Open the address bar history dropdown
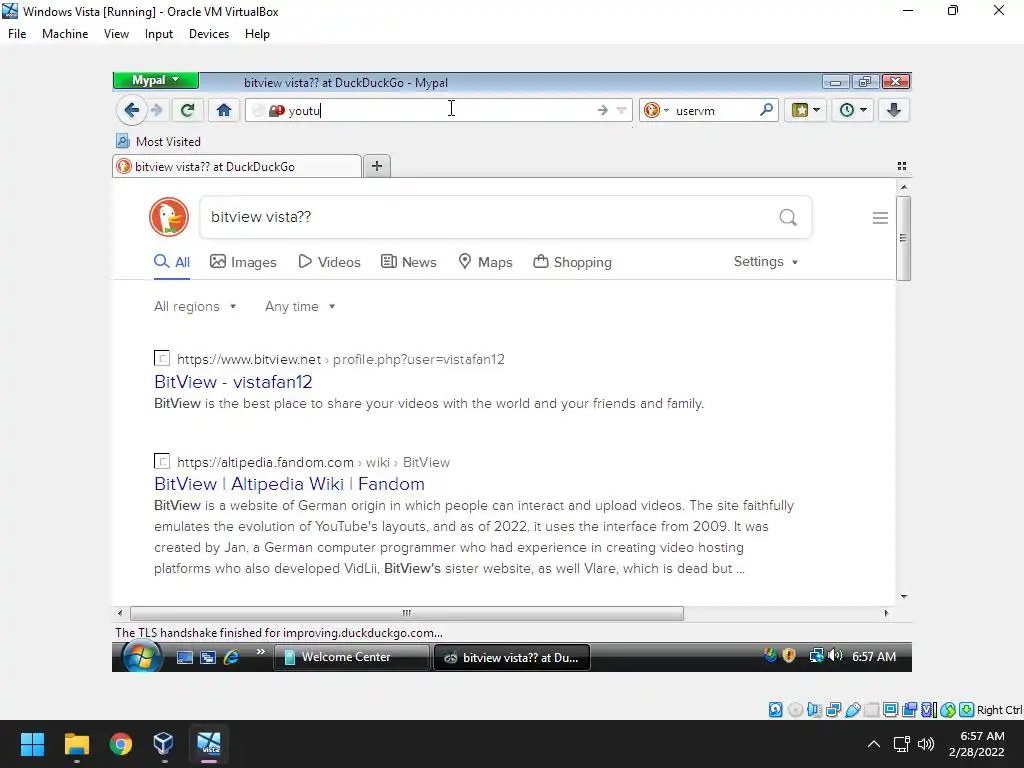This screenshot has height=768, width=1024. tap(621, 110)
